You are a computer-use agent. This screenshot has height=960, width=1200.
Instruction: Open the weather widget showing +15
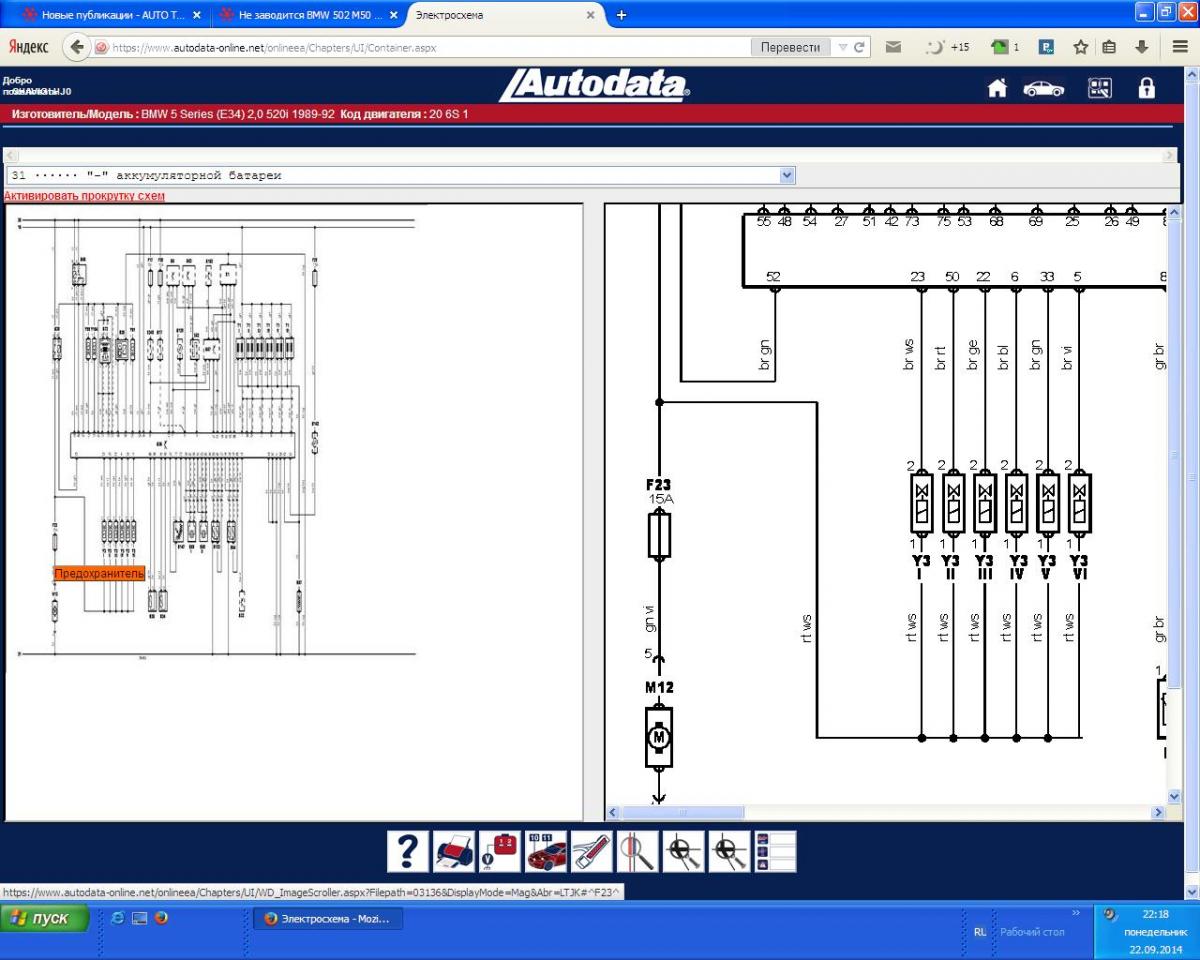coord(948,47)
